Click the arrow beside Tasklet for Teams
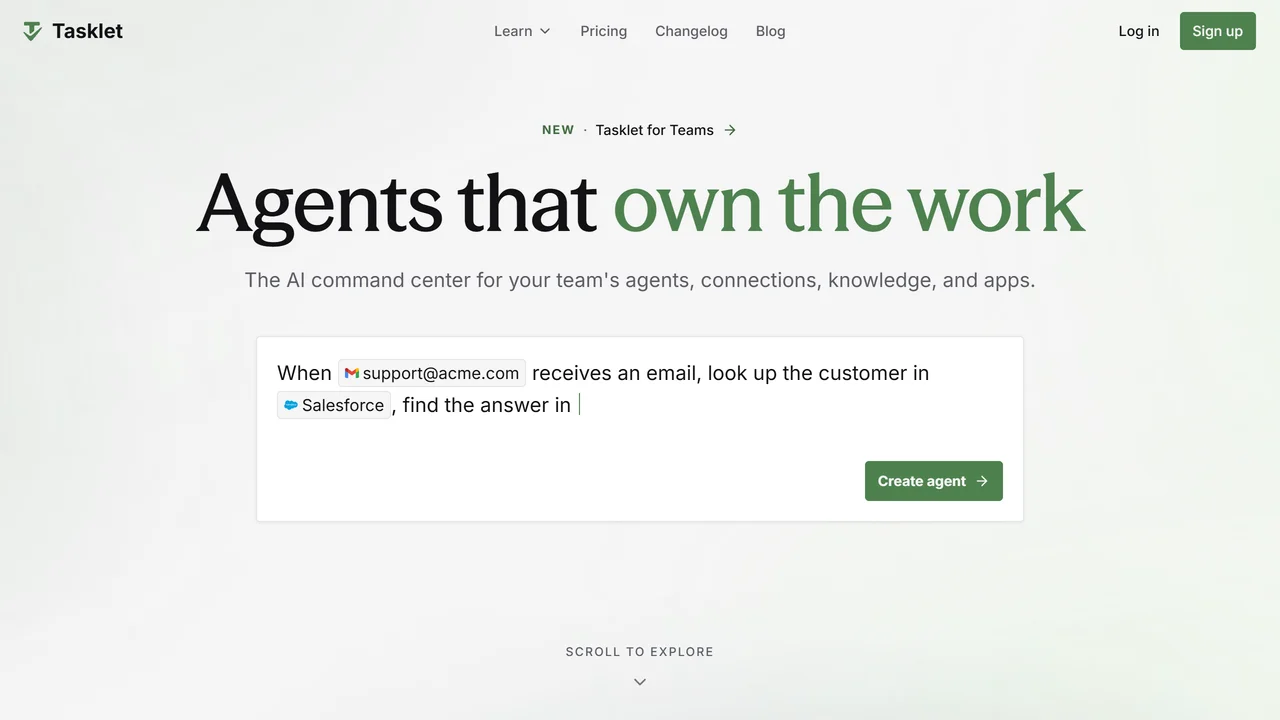The width and height of the screenshot is (1280, 720). coord(730,130)
